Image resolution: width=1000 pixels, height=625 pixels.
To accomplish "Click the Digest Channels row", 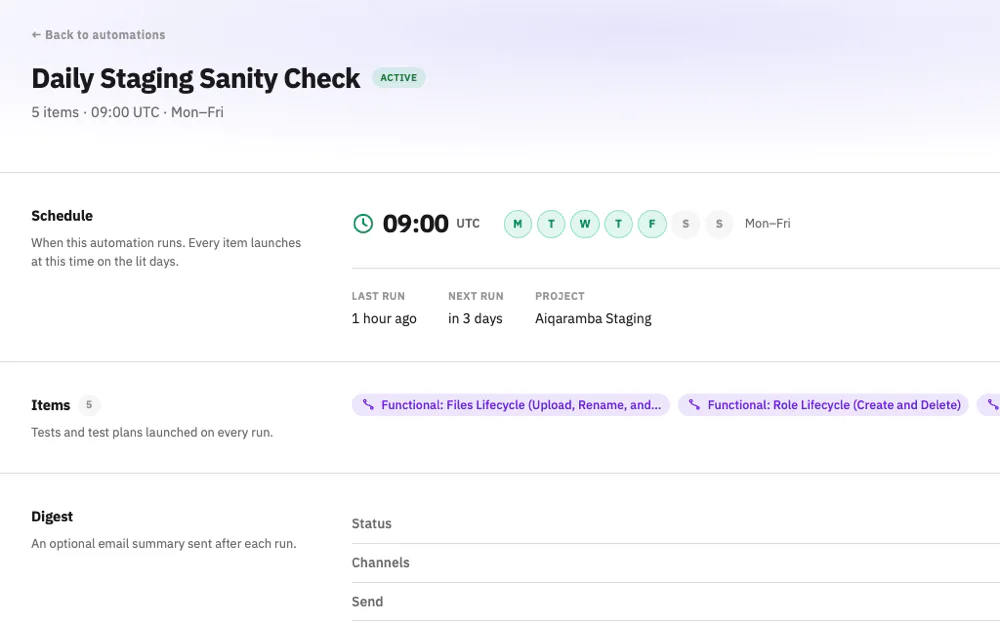I will [675, 563].
